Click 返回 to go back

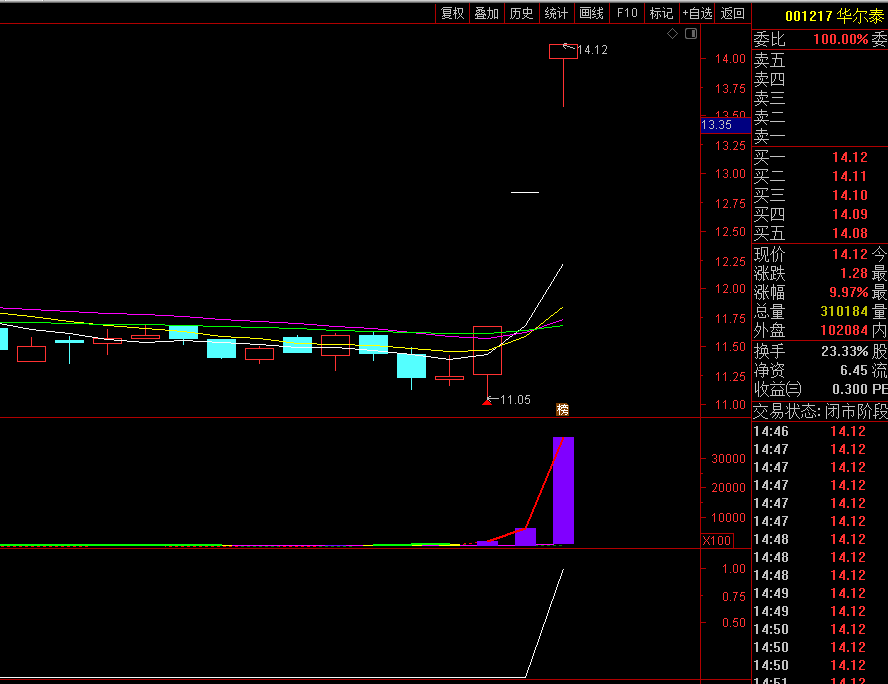point(732,14)
